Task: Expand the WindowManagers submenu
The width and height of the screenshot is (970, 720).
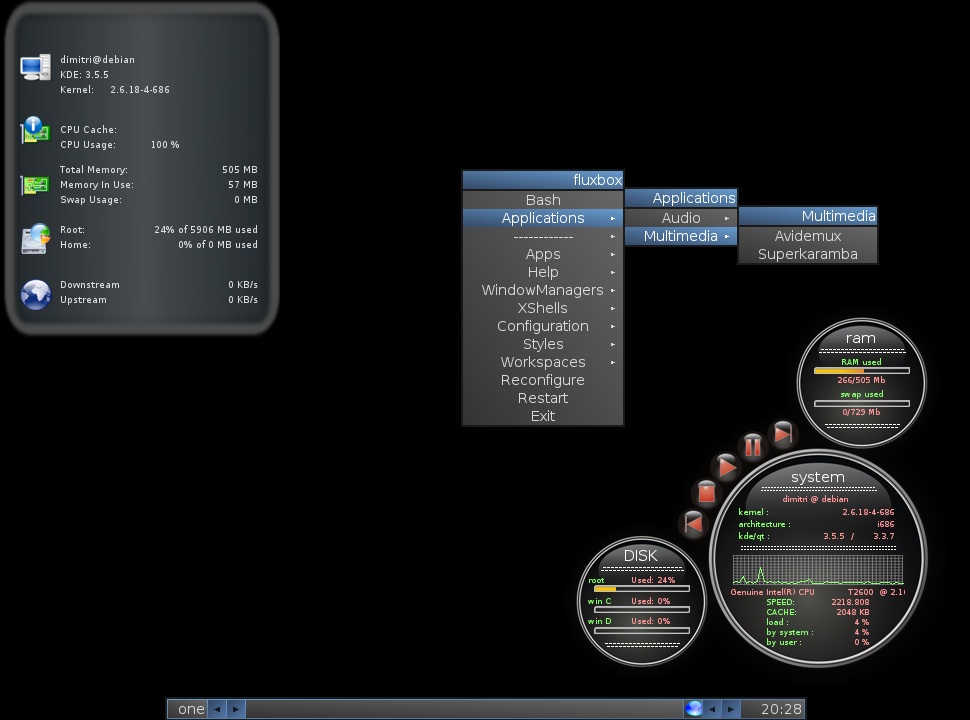Action: click(543, 290)
